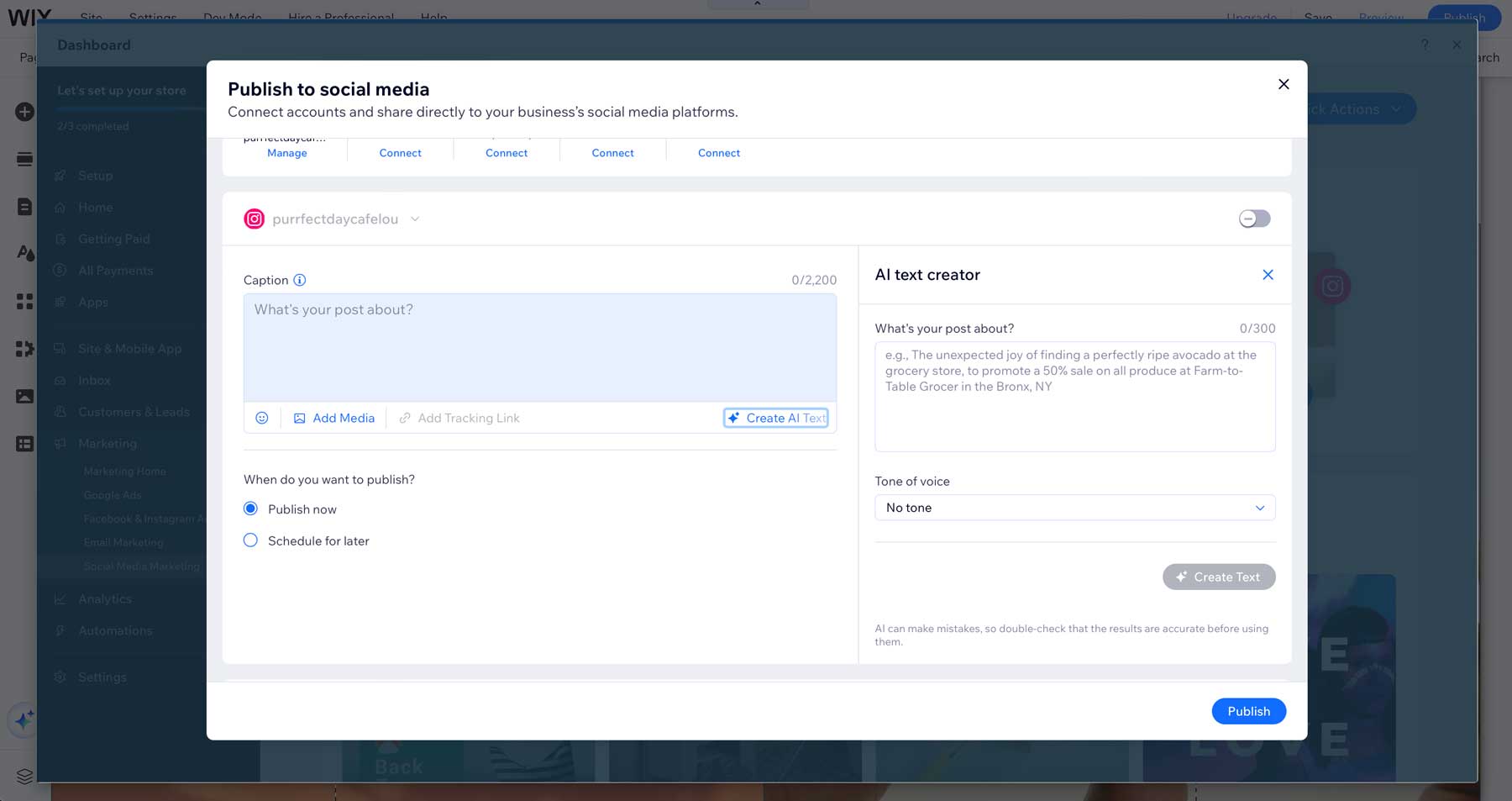Image resolution: width=1512 pixels, height=801 pixels.
Task: Close the Publish to social media dialog
Action: (x=1283, y=84)
